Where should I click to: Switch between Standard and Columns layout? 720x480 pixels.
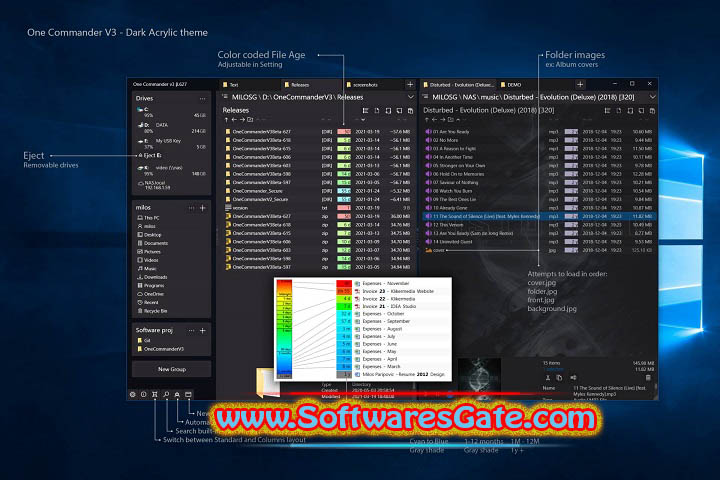155,394
